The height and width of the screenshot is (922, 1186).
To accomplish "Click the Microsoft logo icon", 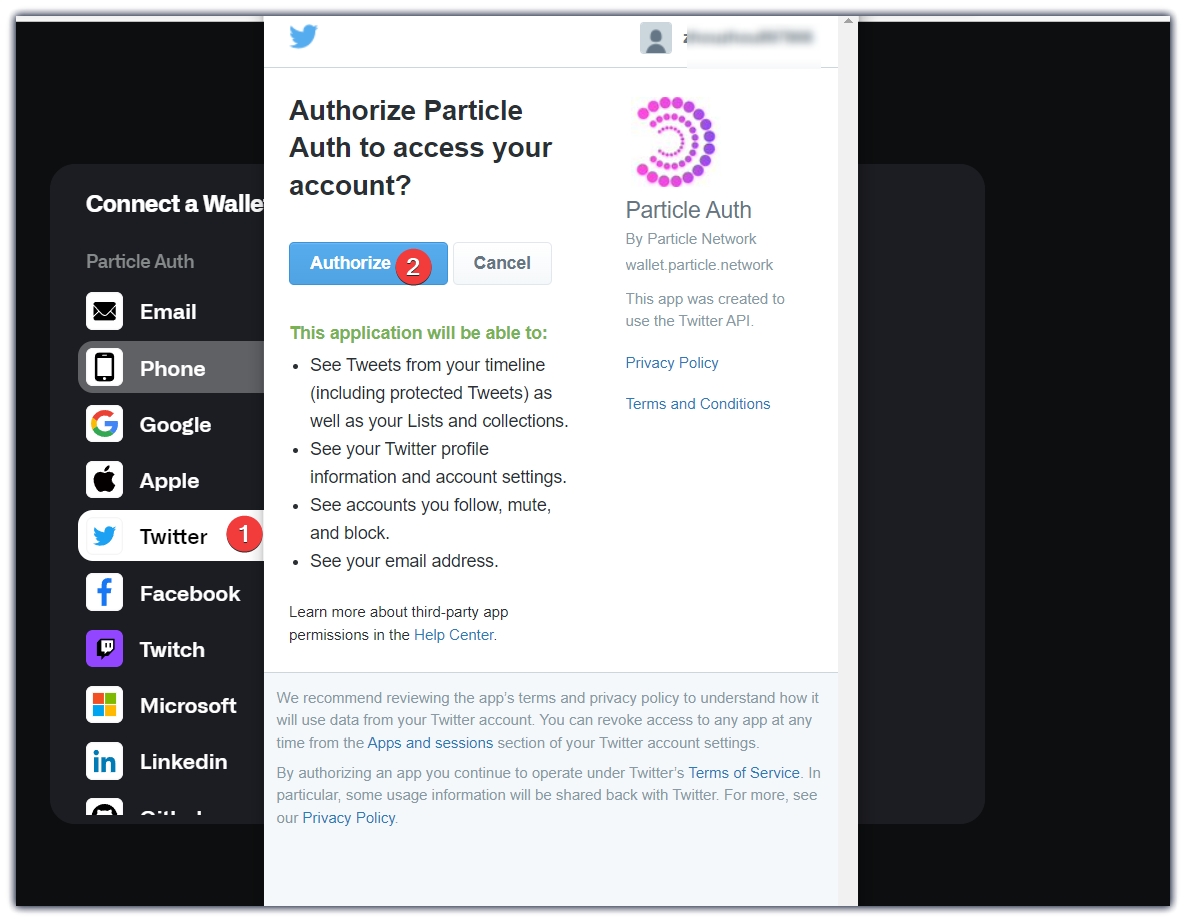I will [105, 705].
